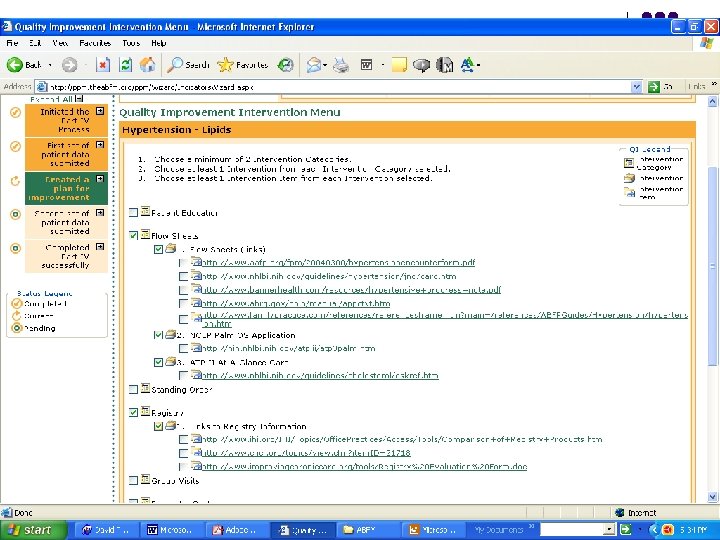Uncheck the Registry category checkbox
This screenshot has height=540, width=720.
133,412
